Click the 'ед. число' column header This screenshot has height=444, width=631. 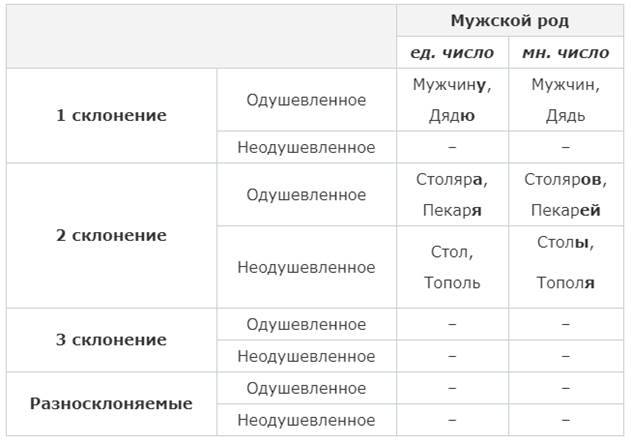451,52
